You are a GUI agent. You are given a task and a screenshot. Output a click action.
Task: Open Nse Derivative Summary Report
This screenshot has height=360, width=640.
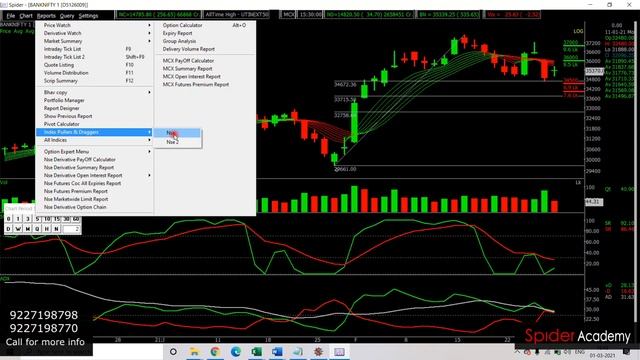point(94,167)
